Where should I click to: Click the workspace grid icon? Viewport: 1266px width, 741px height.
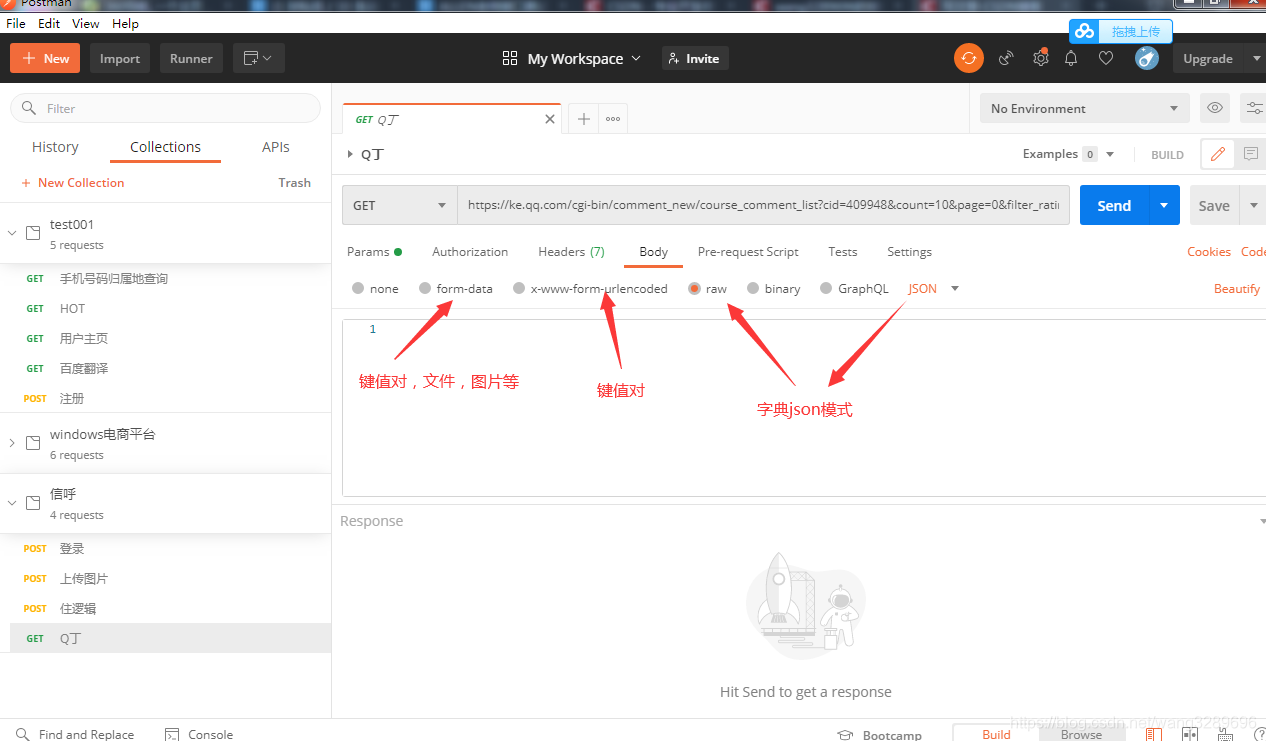coord(510,58)
